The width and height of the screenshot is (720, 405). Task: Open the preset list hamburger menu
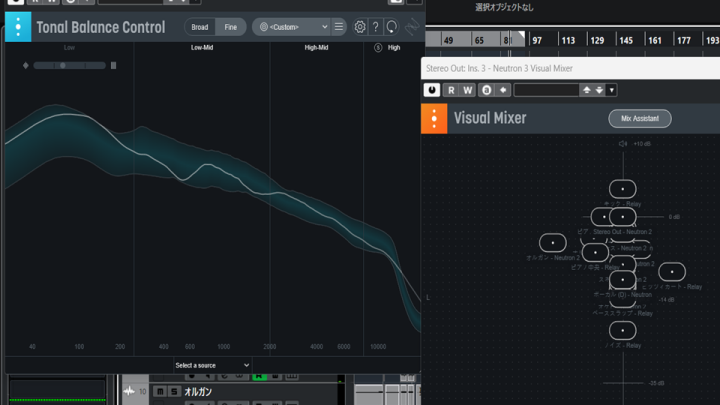338,27
